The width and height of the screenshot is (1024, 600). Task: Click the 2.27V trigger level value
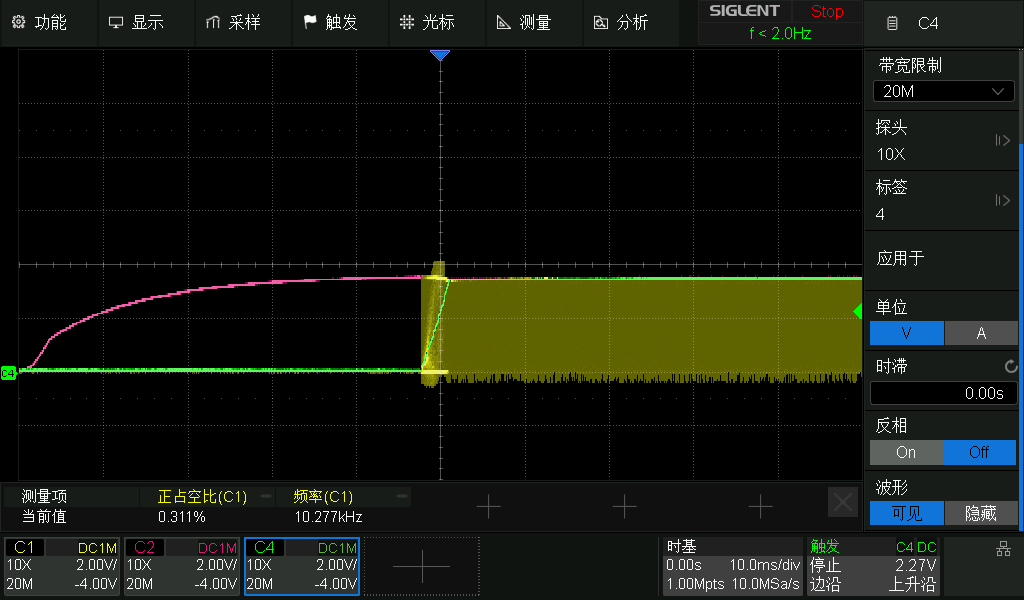[x=916, y=565]
